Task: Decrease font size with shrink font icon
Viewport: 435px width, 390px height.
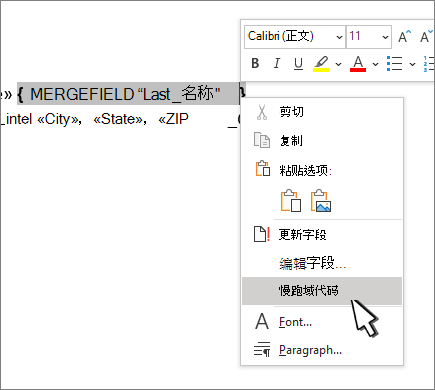Action: [427, 36]
